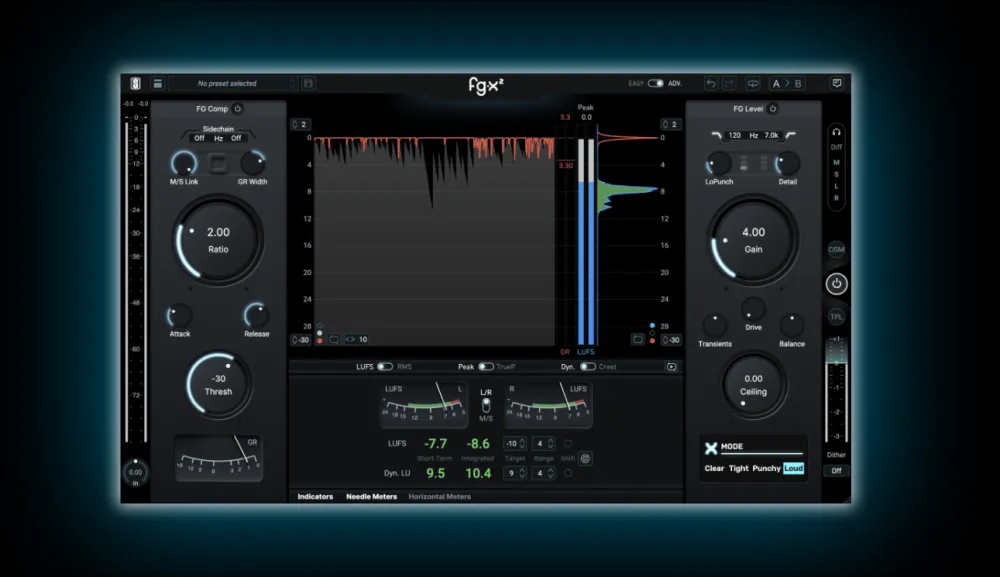Click the left graph bottom scale stepper -30
This screenshot has height=577, width=1000.
[300, 340]
